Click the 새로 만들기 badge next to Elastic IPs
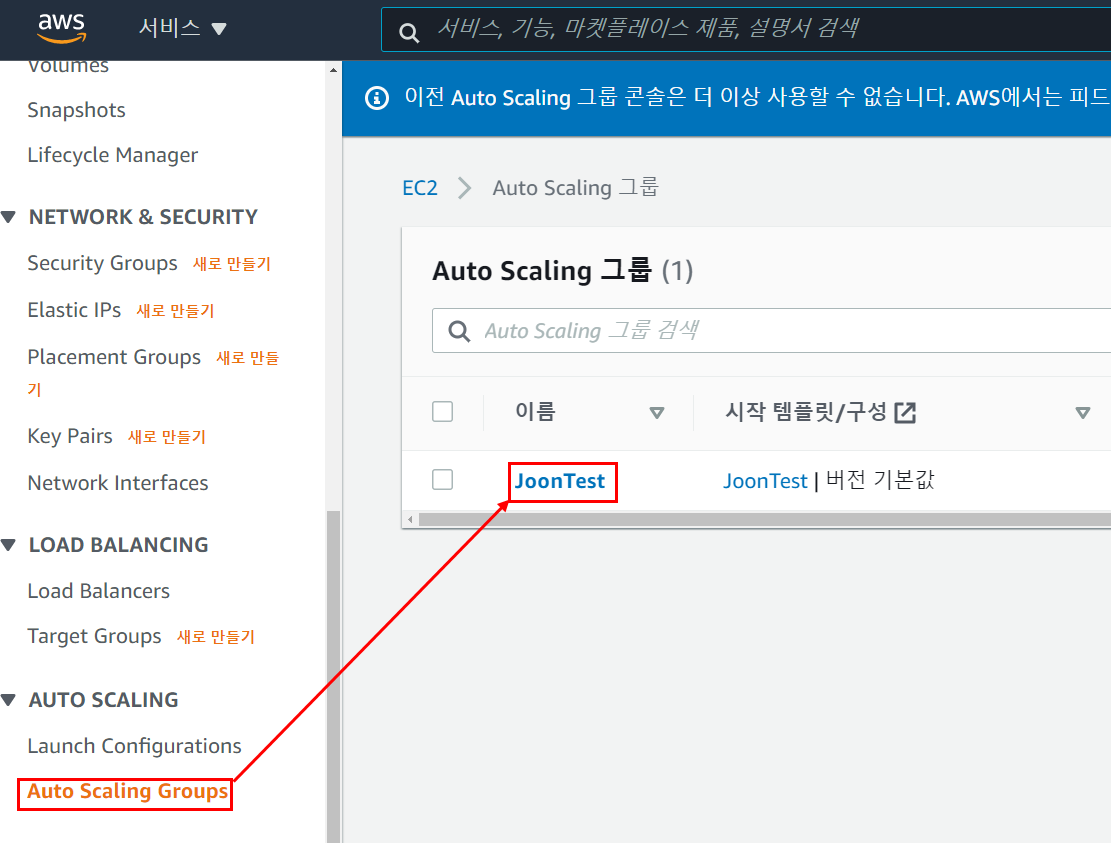 point(175,311)
